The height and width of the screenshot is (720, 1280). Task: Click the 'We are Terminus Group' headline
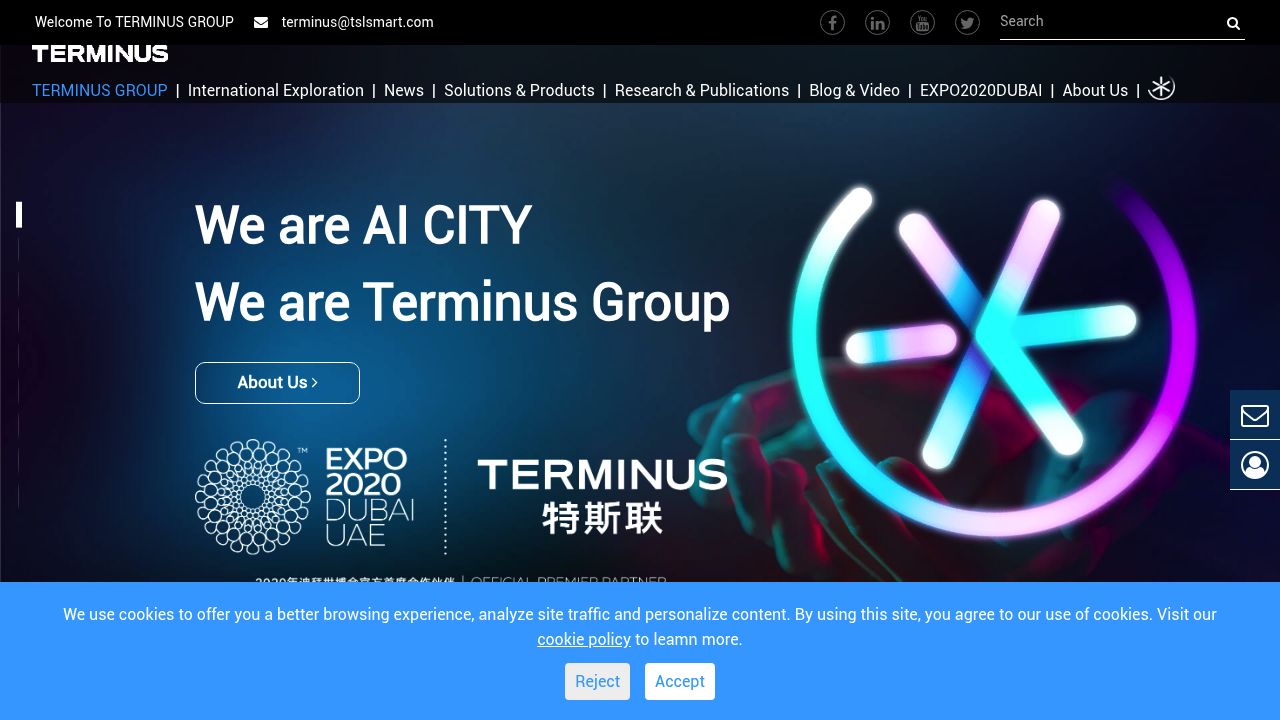(462, 302)
